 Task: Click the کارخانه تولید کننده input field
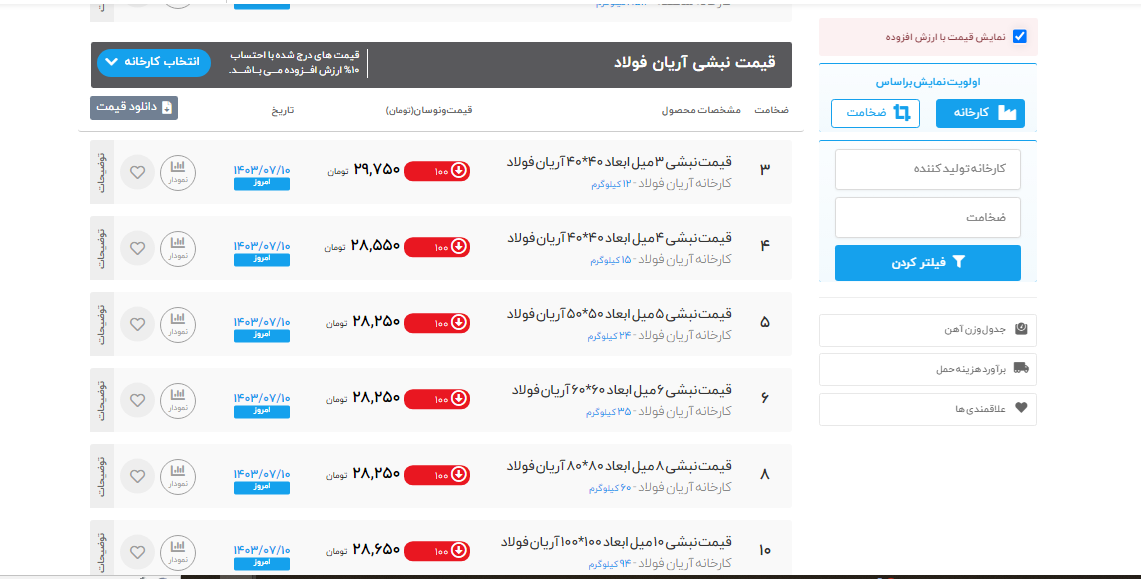927,169
